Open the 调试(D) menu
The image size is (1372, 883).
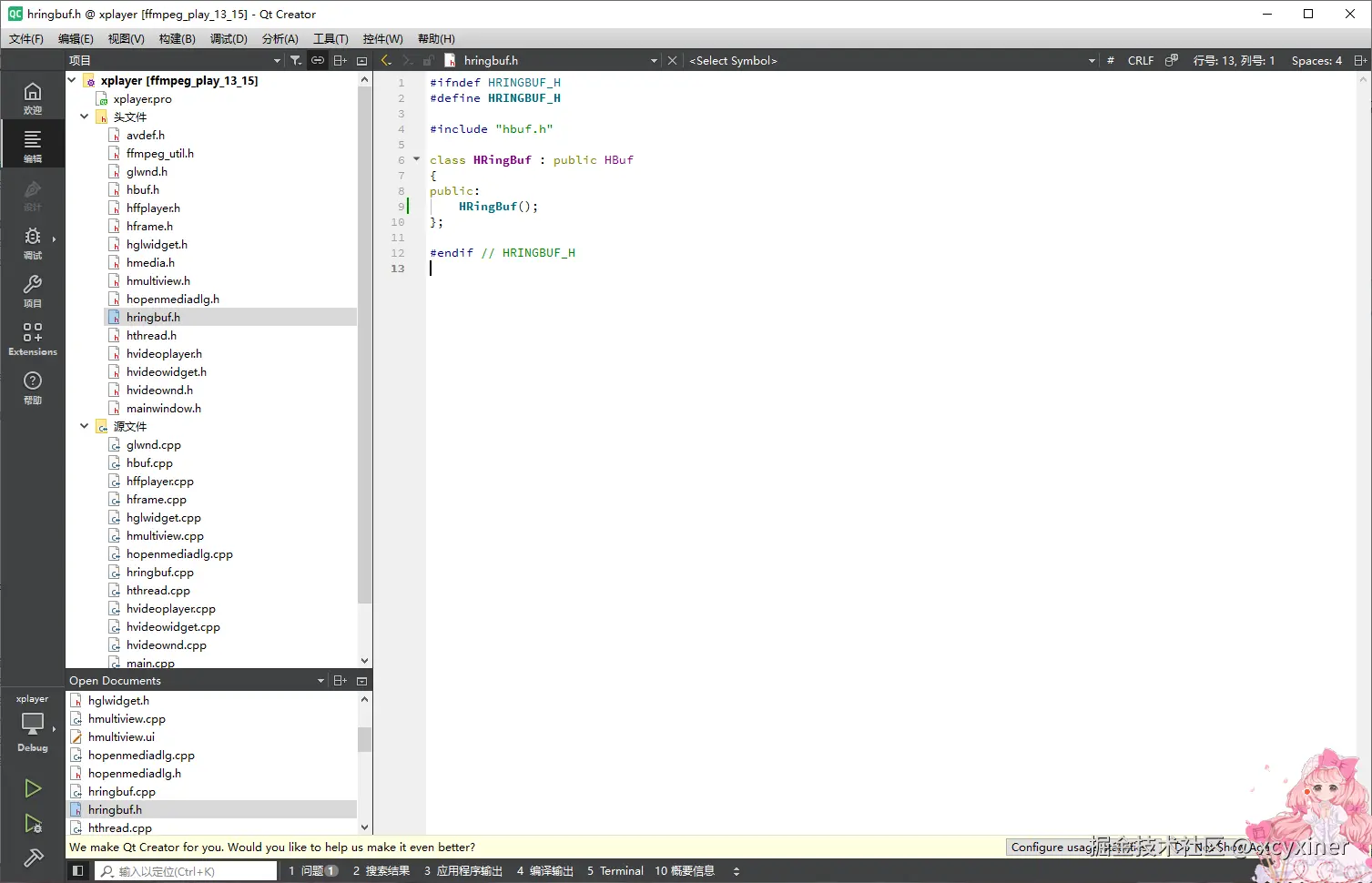tap(229, 38)
